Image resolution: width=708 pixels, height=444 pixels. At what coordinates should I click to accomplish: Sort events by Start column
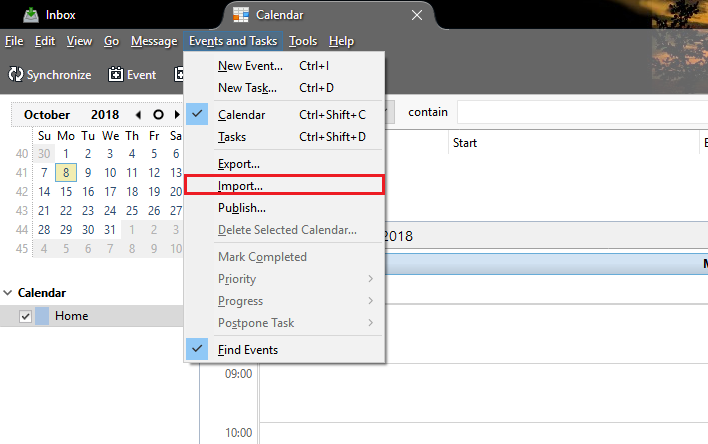(573, 143)
